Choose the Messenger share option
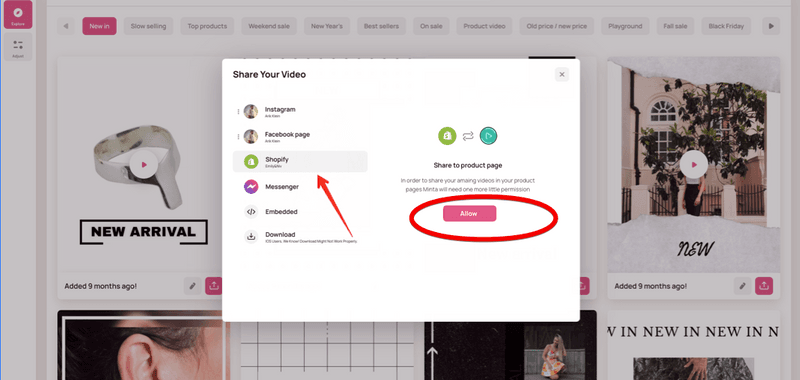Image resolution: width=800 pixels, height=380 pixels. point(300,187)
